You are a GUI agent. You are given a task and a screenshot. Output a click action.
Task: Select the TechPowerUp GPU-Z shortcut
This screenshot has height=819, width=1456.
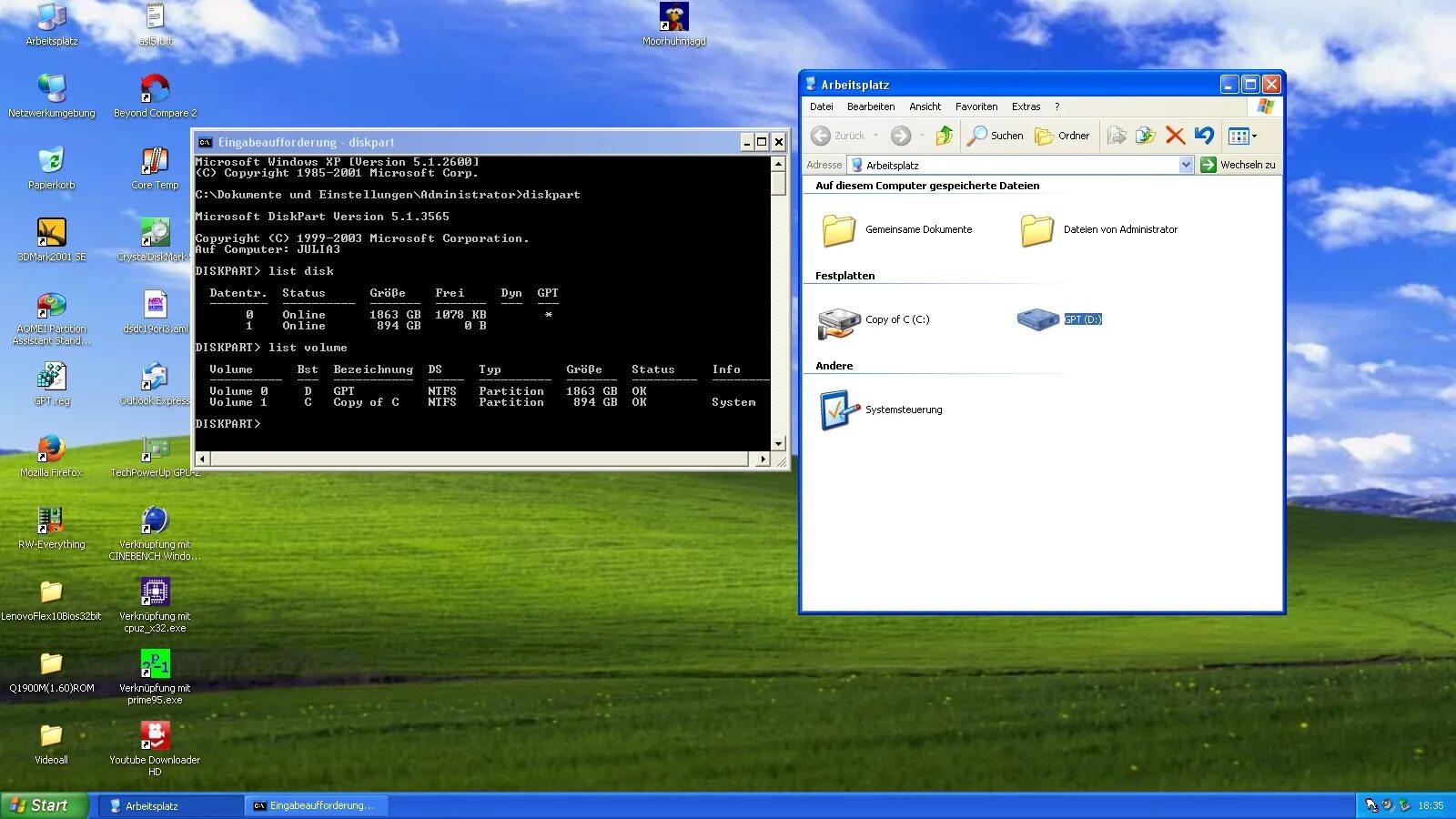click(155, 456)
